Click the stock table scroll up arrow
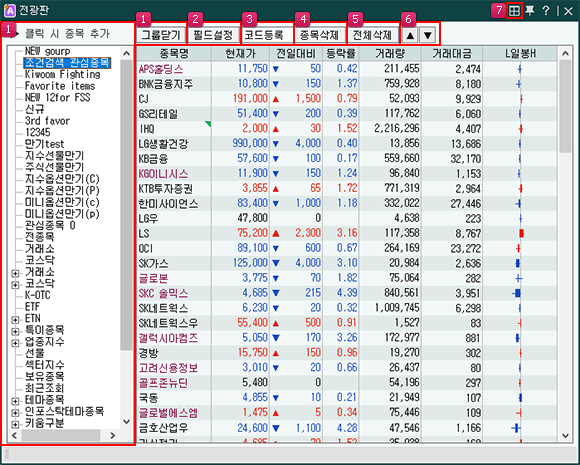Image resolution: width=580 pixels, height=465 pixels. click(x=565, y=53)
